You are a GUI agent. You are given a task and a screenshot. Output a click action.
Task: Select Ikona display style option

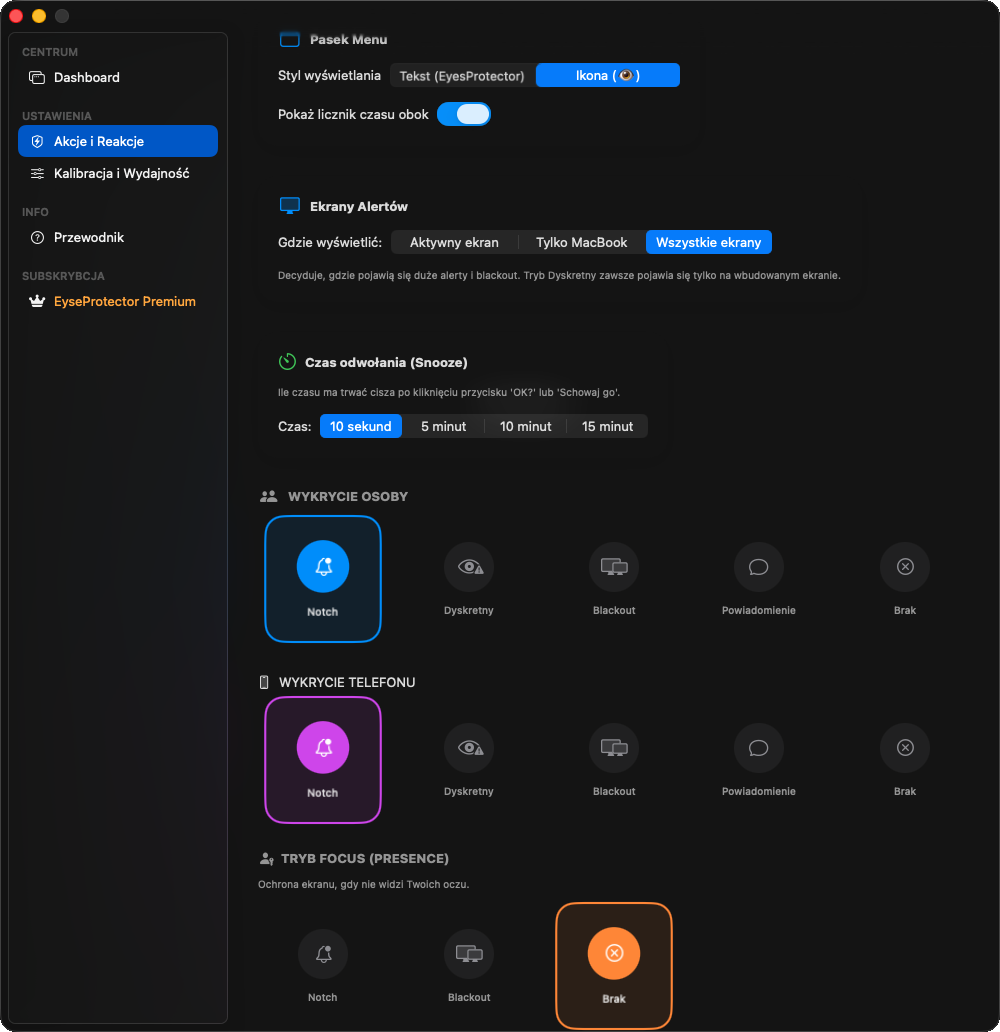608,76
